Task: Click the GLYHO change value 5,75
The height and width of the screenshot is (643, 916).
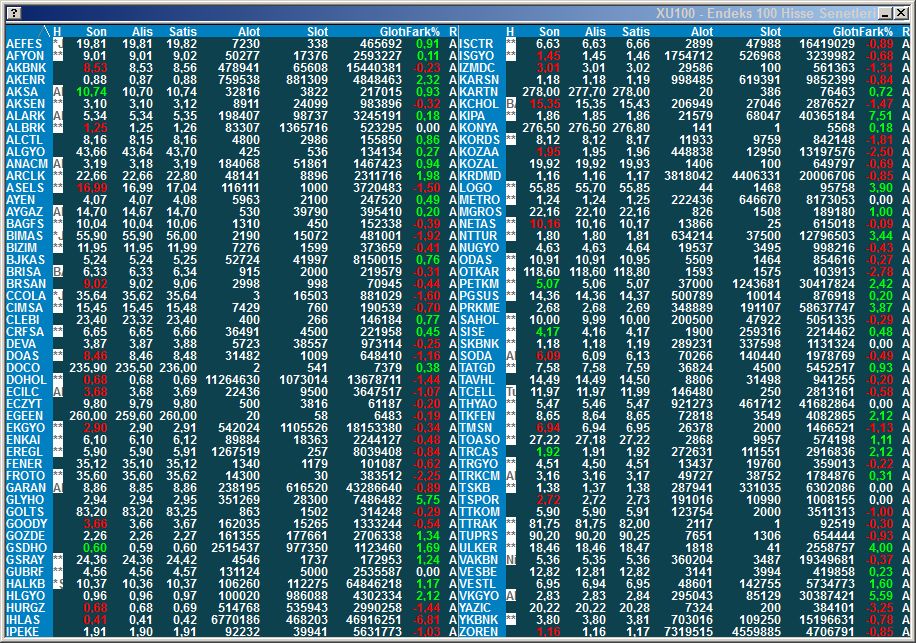Action: (428, 500)
